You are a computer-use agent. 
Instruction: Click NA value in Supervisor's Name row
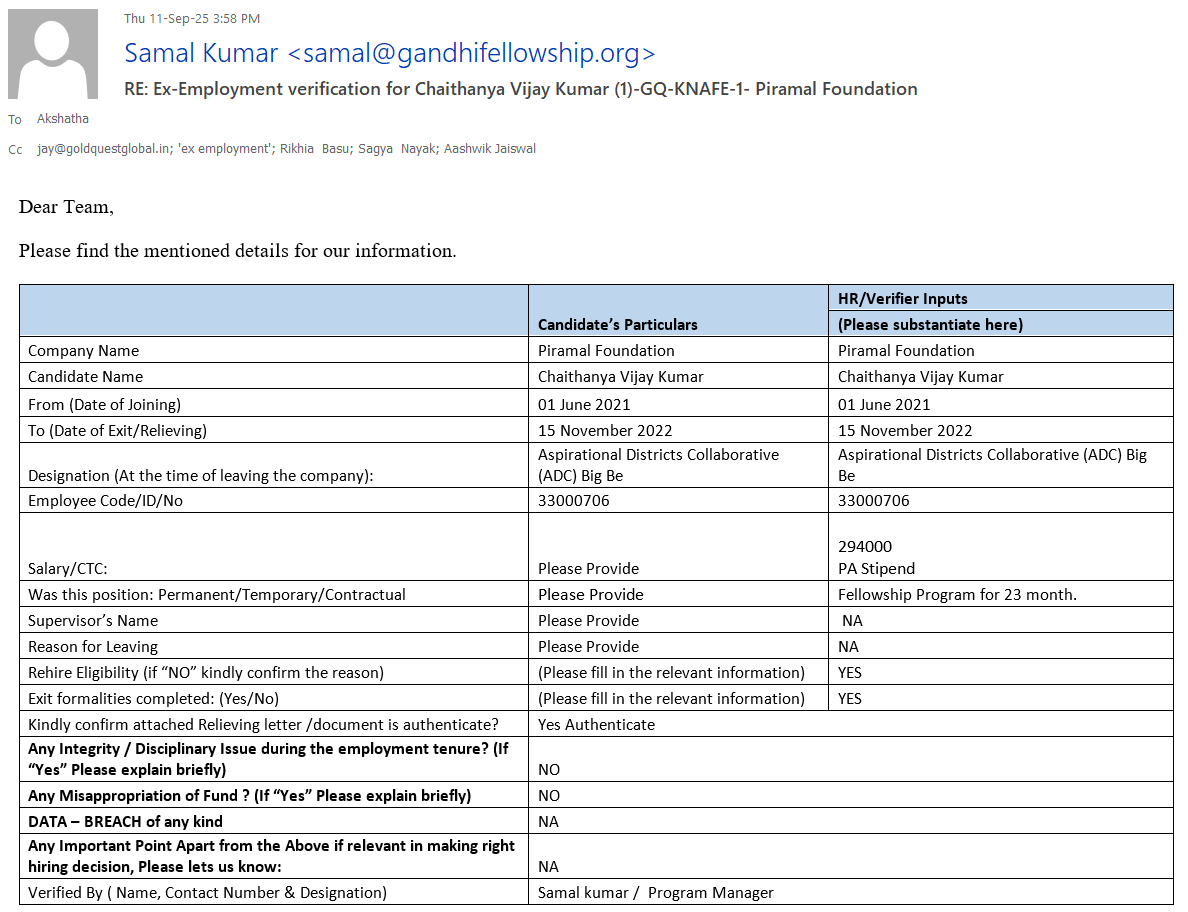click(x=852, y=620)
